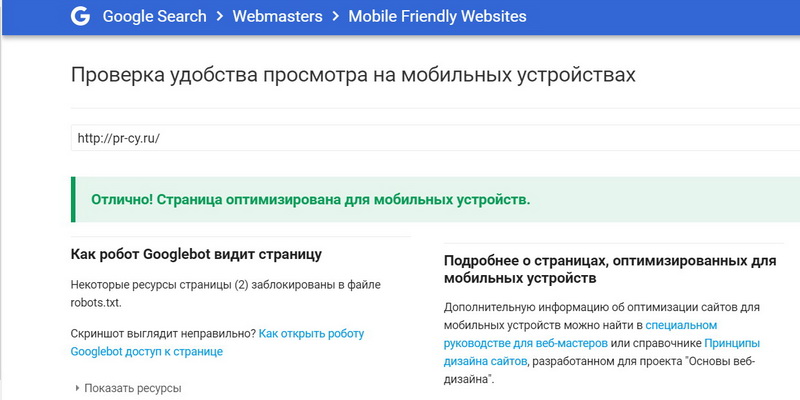Open 'специальном руководстве для веб-мастеров' link
Viewport: 800px width, 400px height.
tap(581, 334)
